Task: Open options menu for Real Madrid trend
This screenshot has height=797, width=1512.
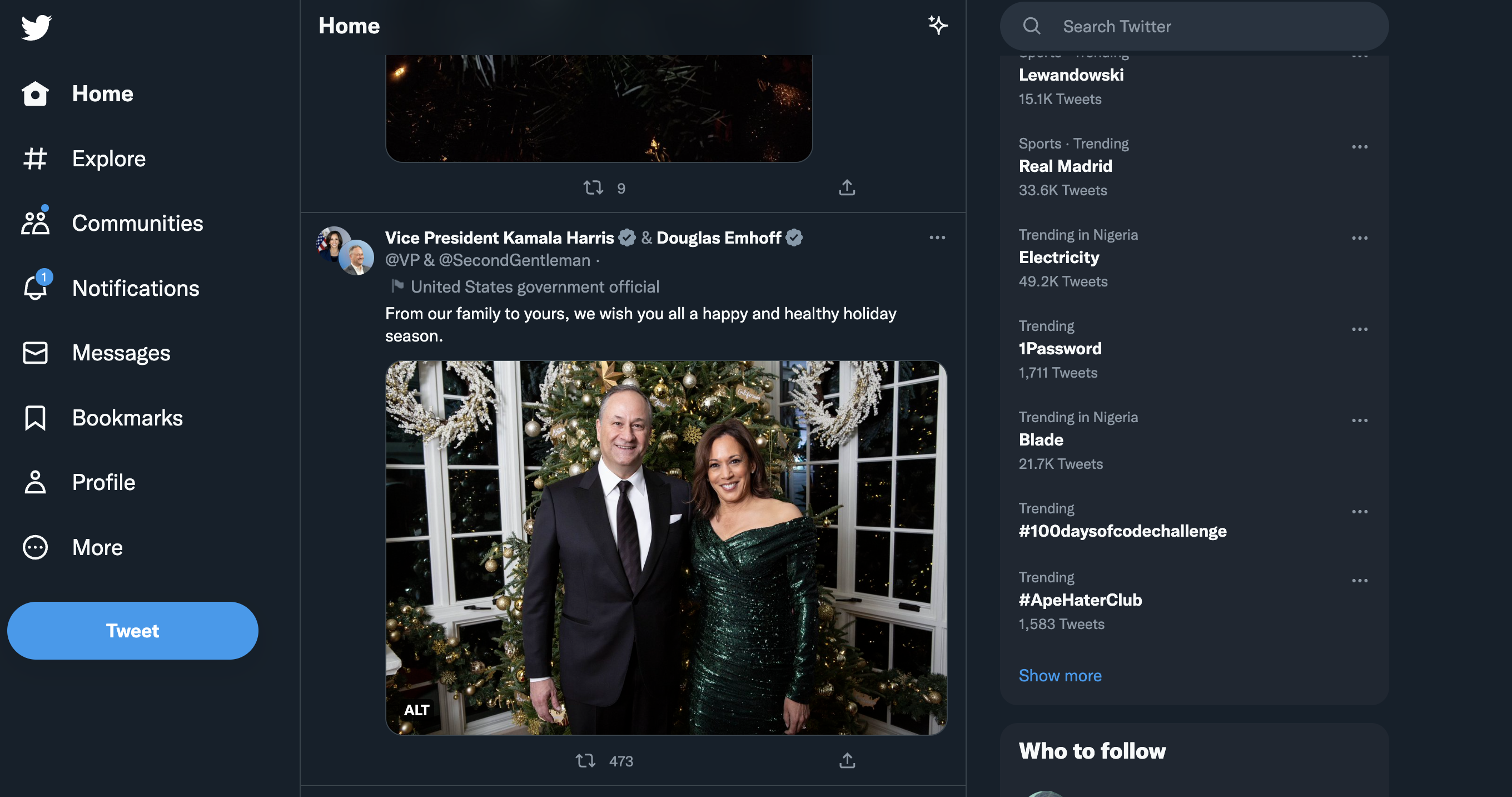Action: (1359, 147)
